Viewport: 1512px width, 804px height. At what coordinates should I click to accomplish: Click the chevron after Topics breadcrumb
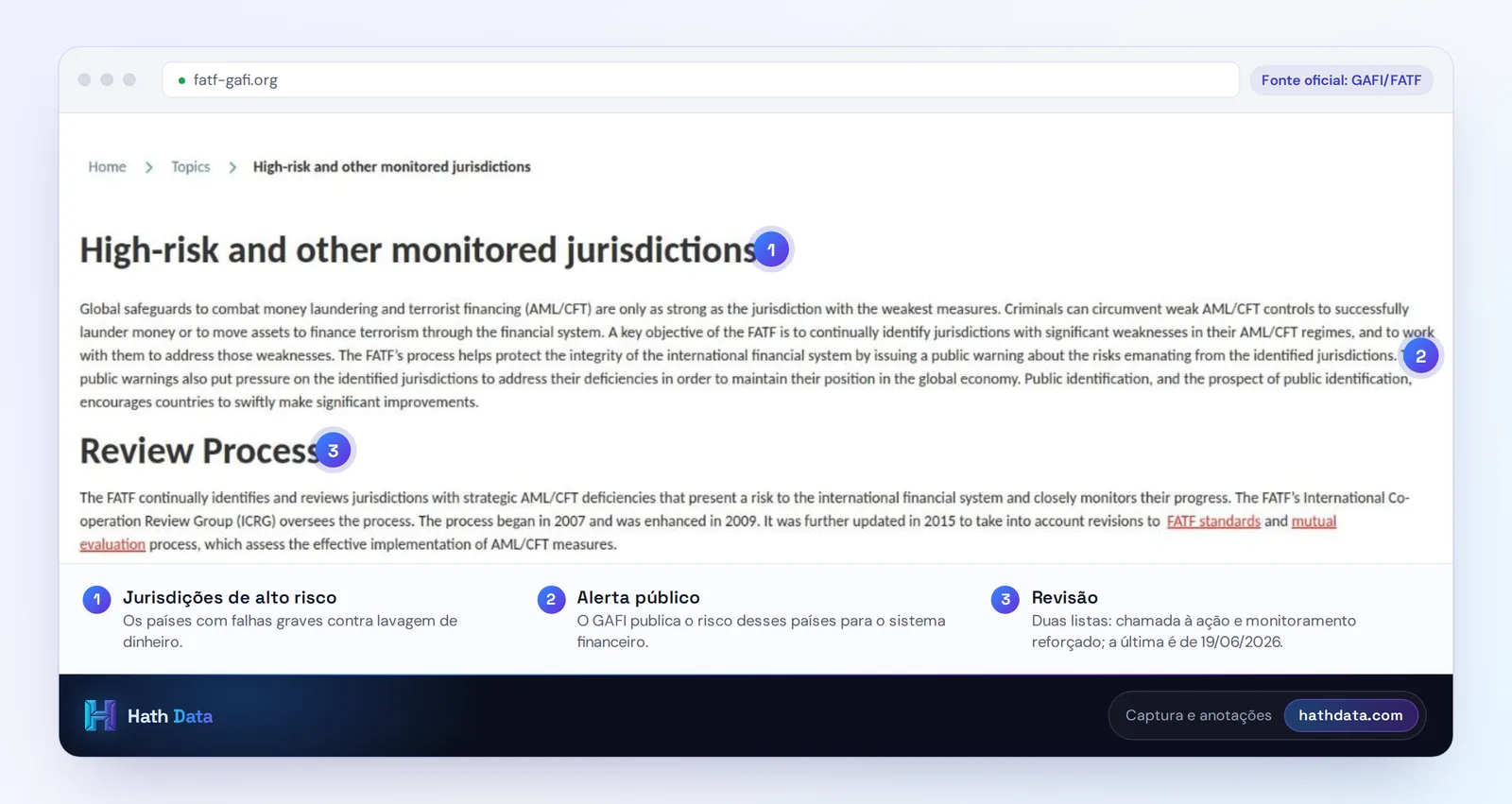point(232,167)
